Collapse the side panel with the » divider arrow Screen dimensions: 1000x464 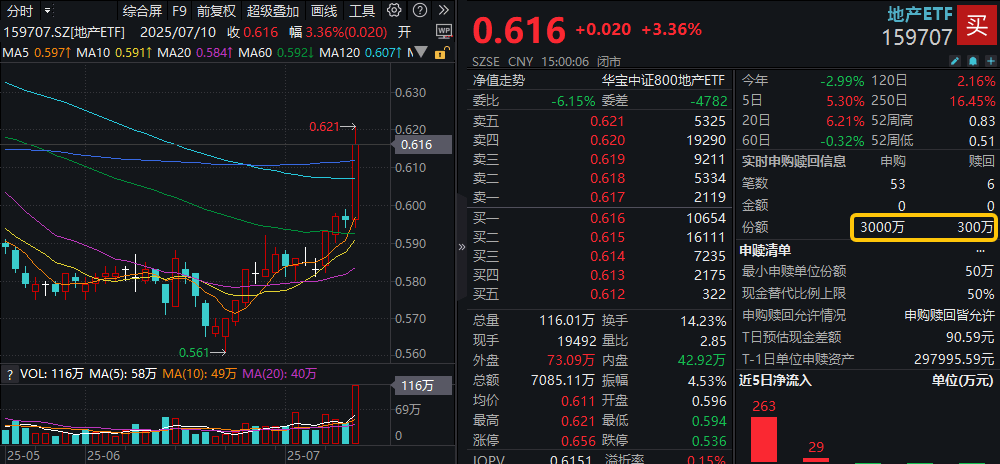tap(462, 247)
